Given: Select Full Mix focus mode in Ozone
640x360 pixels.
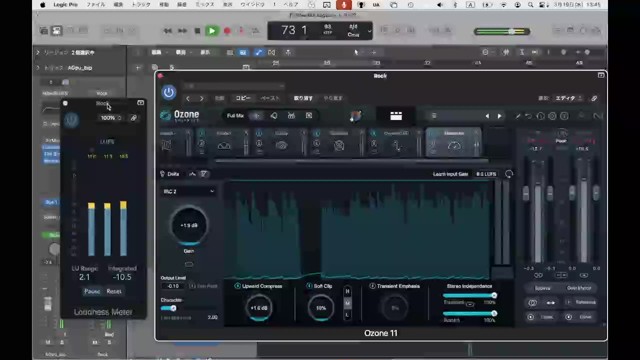Looking at the screenshot, I should [x=235, y=116].
